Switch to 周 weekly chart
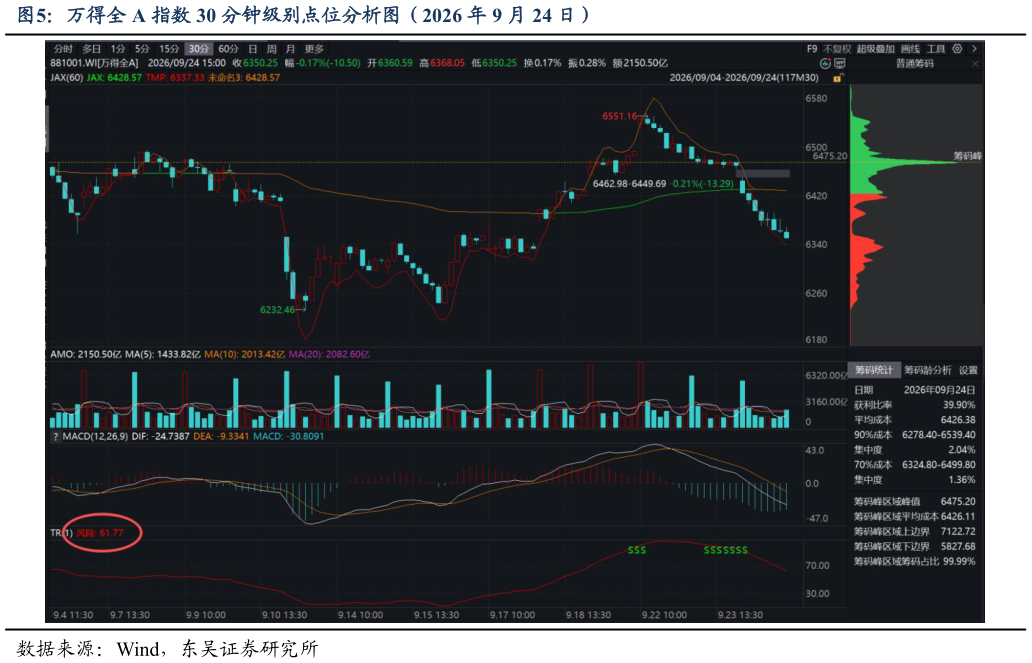This screenshot has width=1032, height=663. 272,49
